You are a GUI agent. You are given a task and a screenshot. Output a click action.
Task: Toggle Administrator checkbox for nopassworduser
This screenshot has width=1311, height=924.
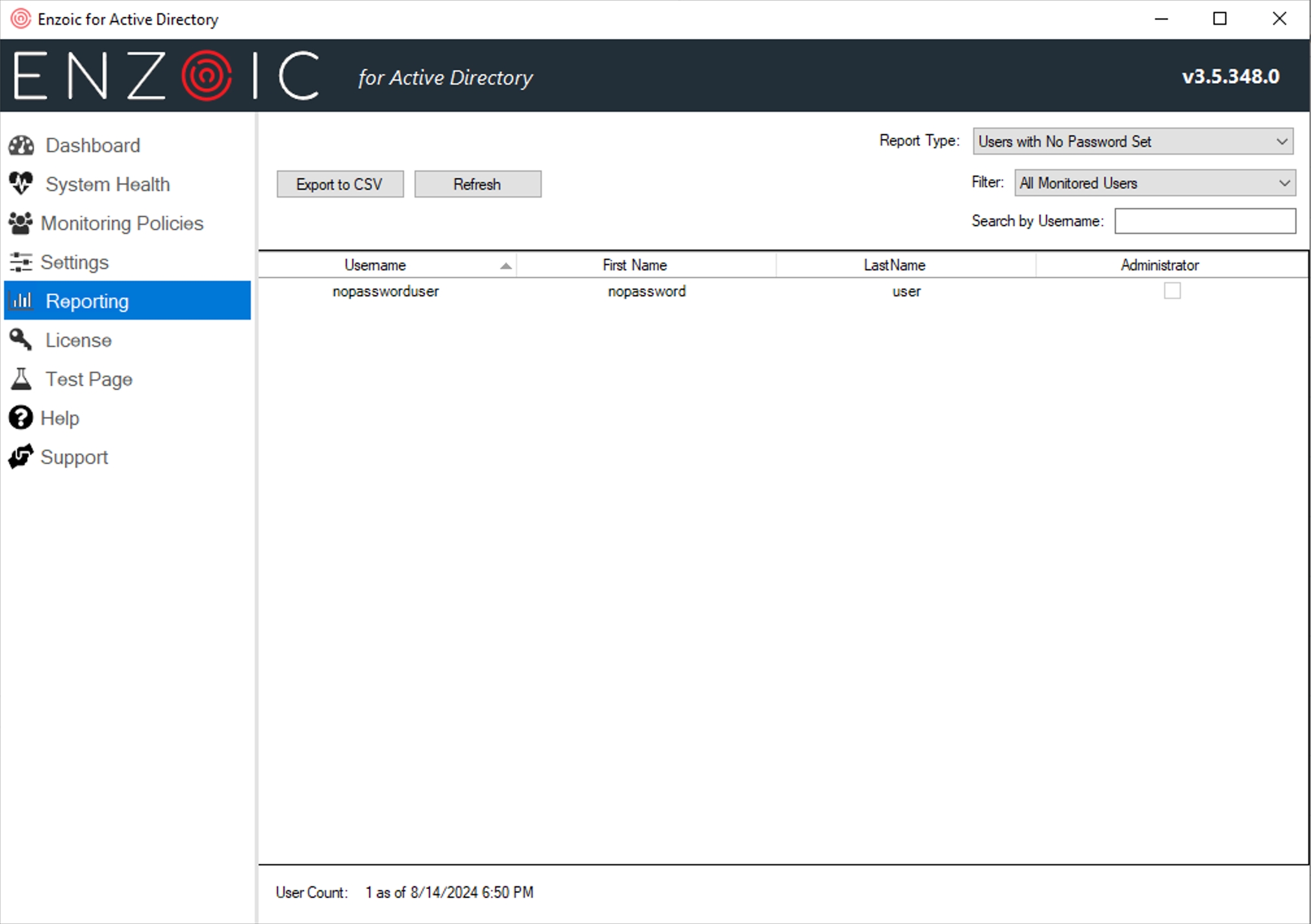coord(1172,291)
